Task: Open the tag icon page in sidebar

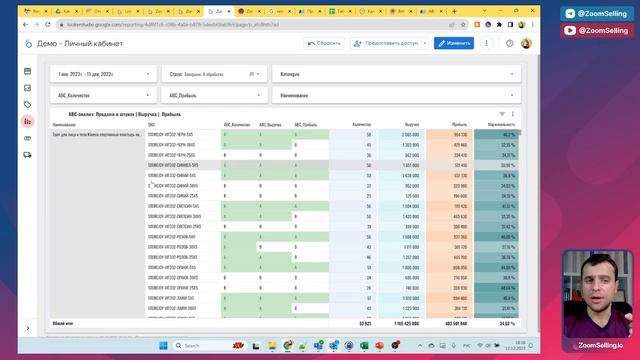Action: coord(27,104)
